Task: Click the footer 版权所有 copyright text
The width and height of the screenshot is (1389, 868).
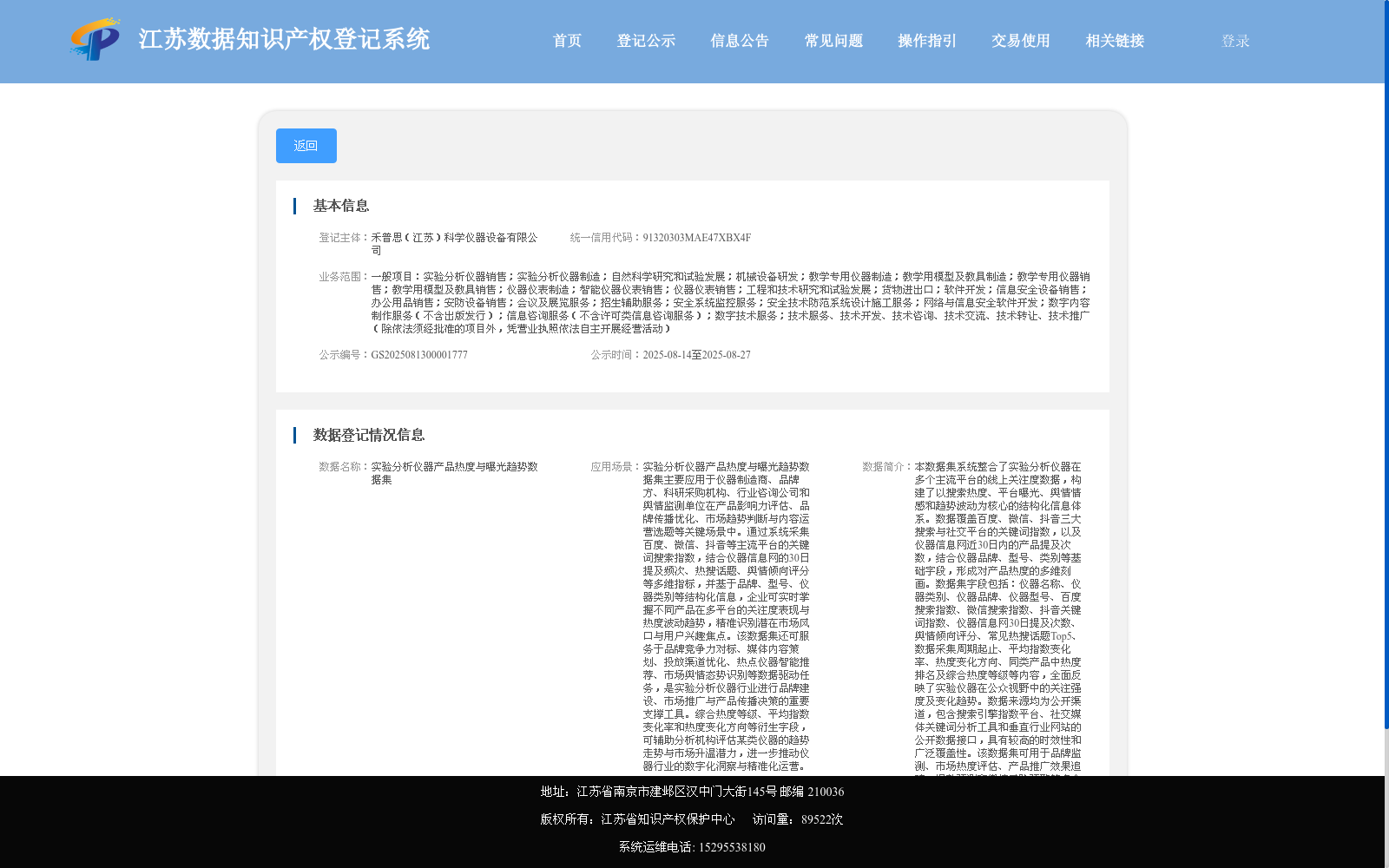Action: pos(637,819)
